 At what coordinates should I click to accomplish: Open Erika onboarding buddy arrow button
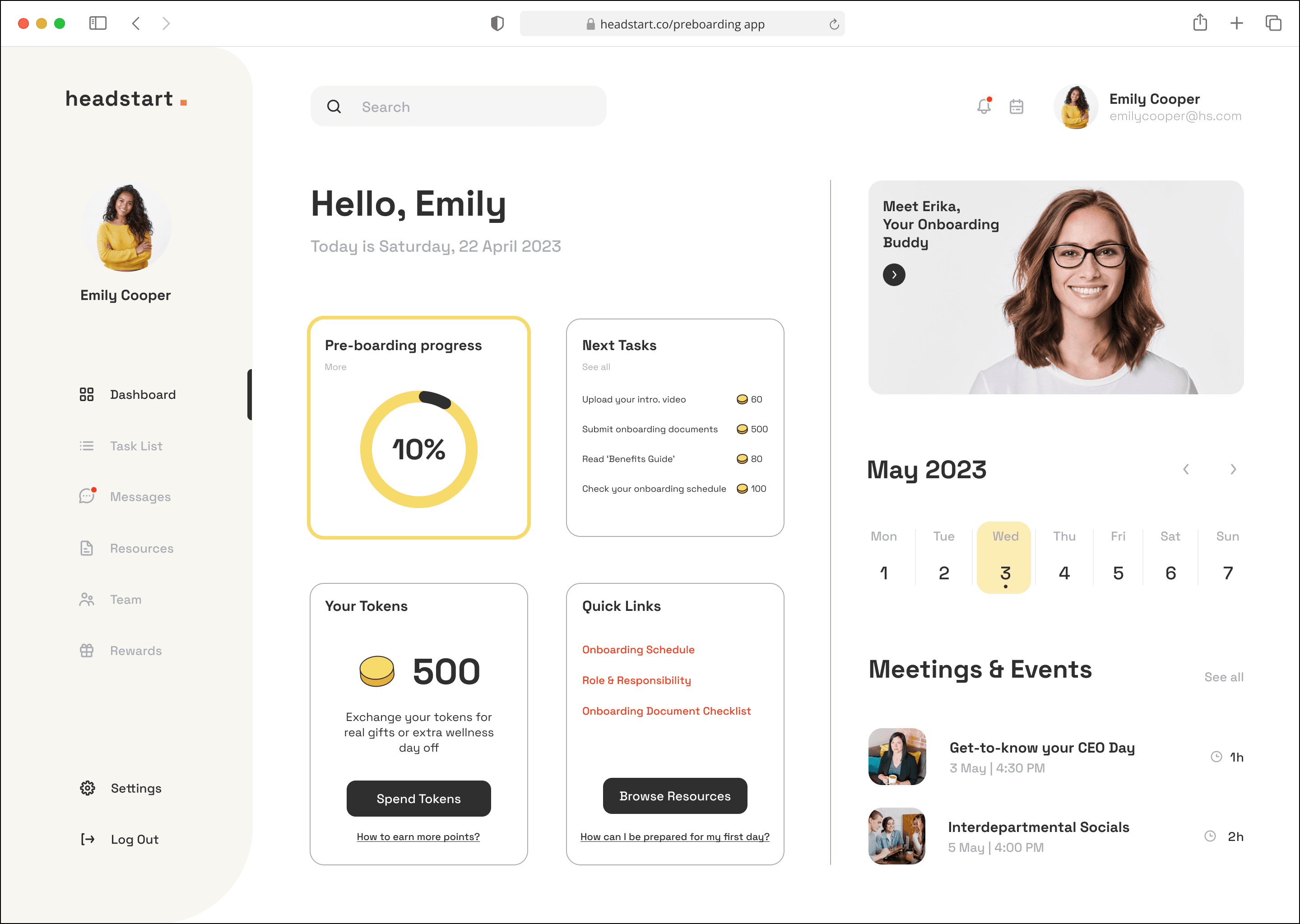tap(894, 275)
